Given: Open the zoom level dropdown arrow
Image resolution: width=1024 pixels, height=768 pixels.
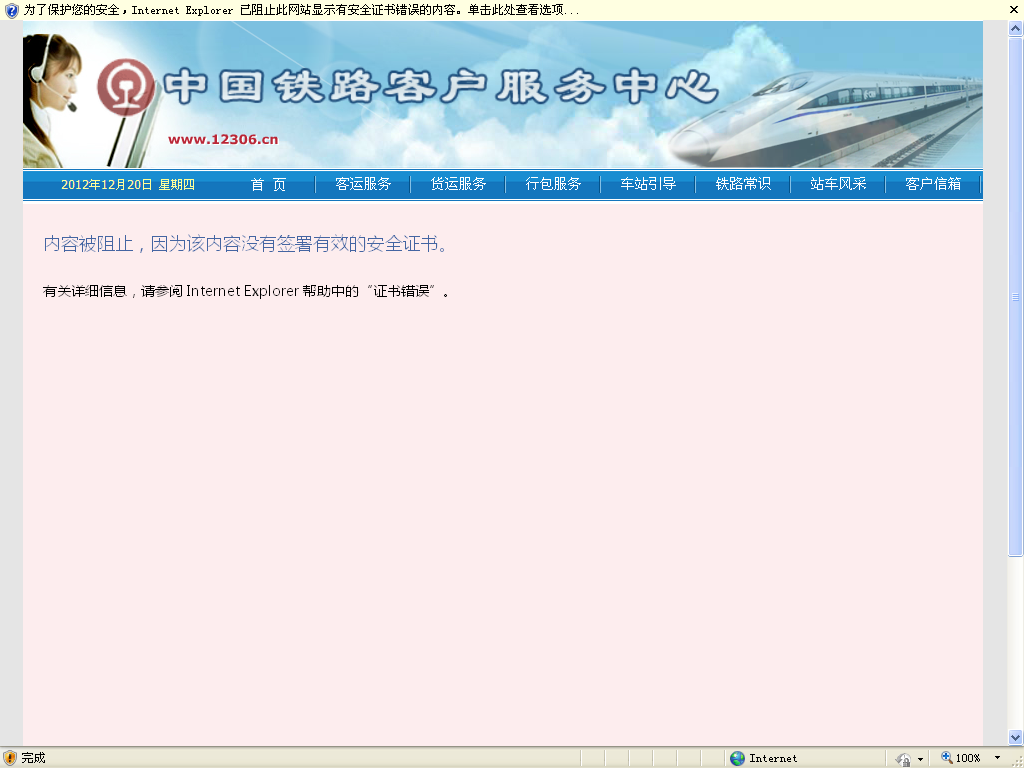Looking at the screenshot, I should pos(997,758).
